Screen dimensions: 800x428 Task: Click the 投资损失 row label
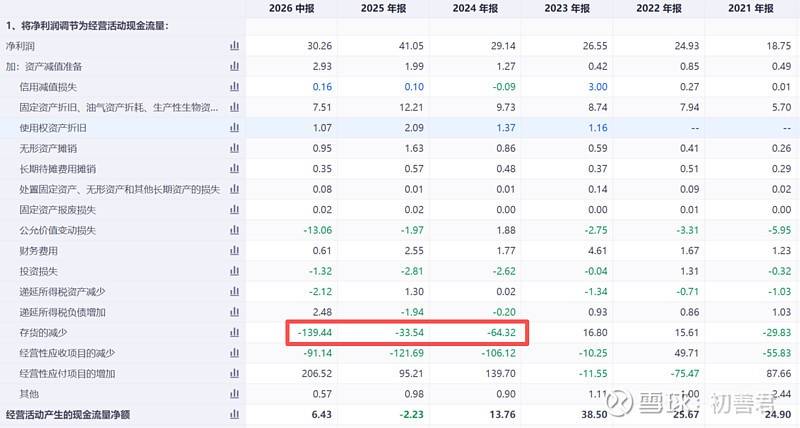point(38,271)
